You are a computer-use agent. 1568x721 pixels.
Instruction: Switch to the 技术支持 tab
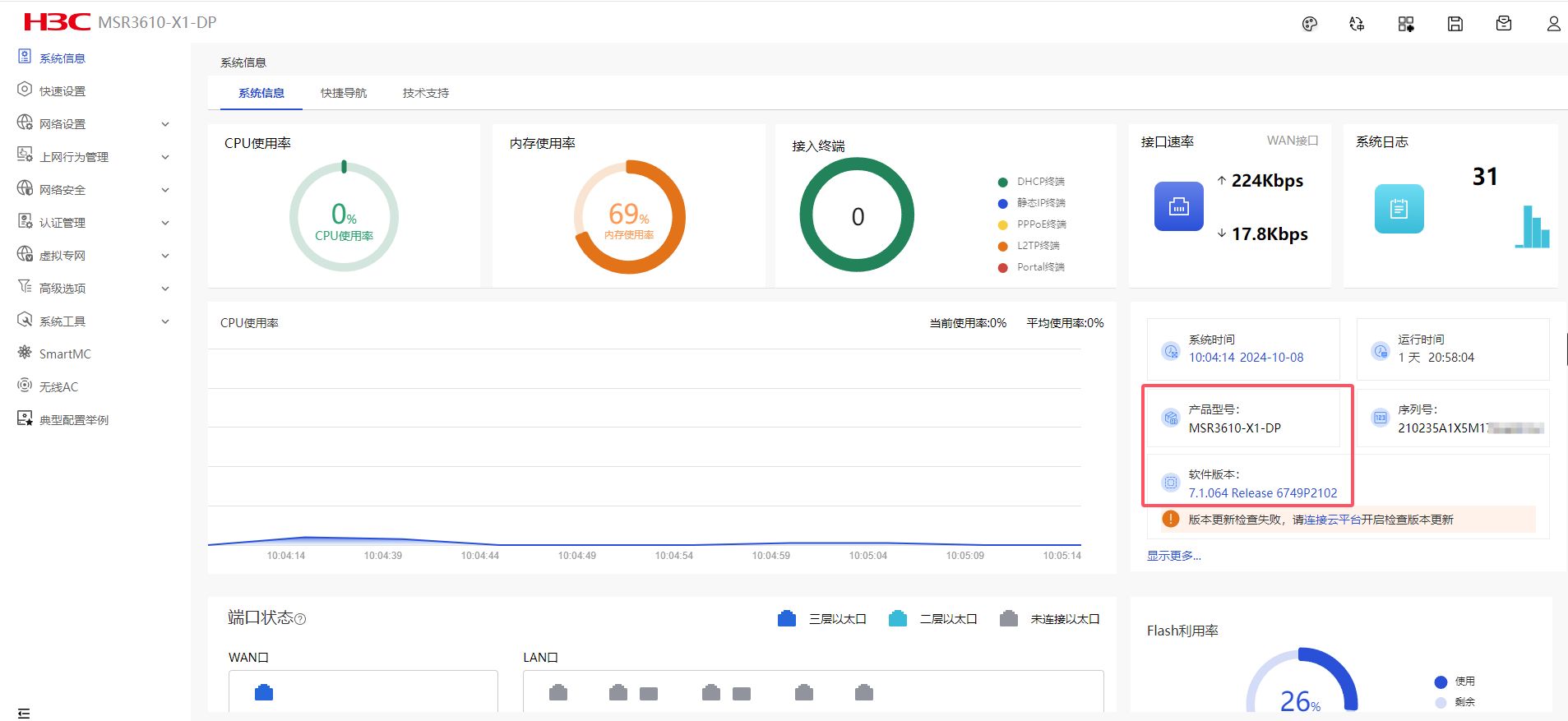pyautogui.click(x=426, y=93)
